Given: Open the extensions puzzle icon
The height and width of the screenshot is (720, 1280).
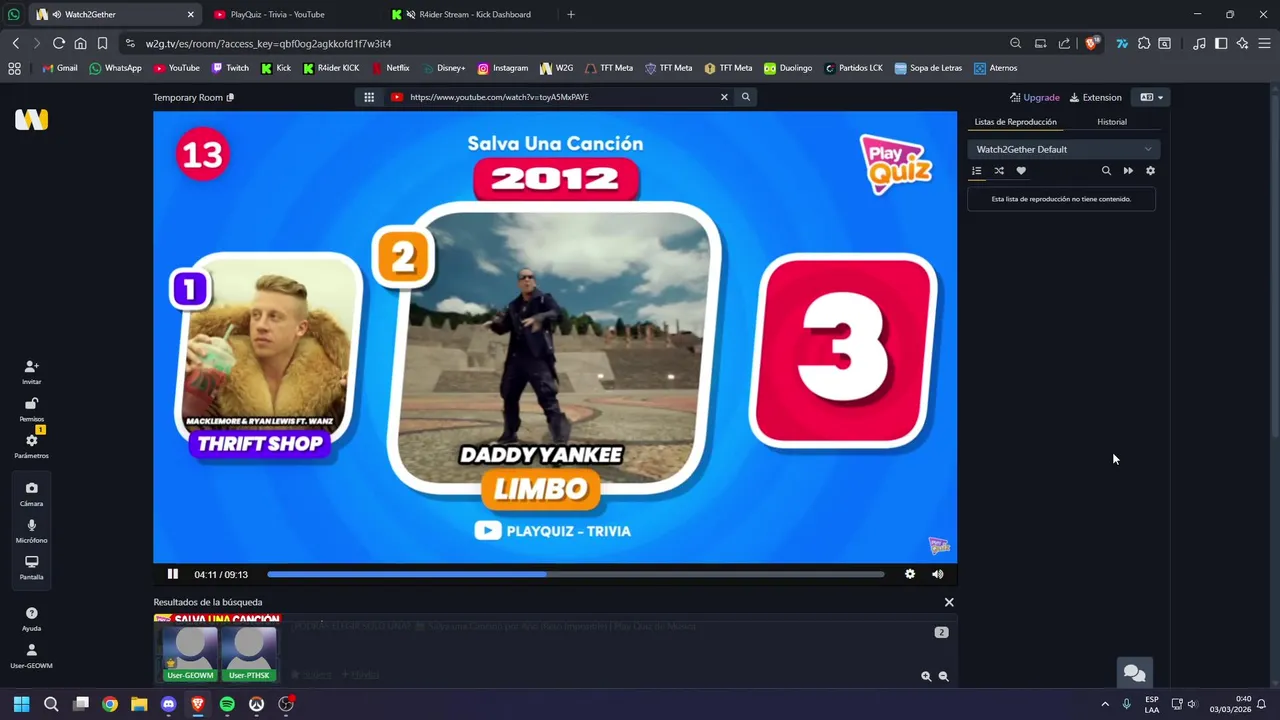Looking at the screenshot, I should coord(1143,43).
